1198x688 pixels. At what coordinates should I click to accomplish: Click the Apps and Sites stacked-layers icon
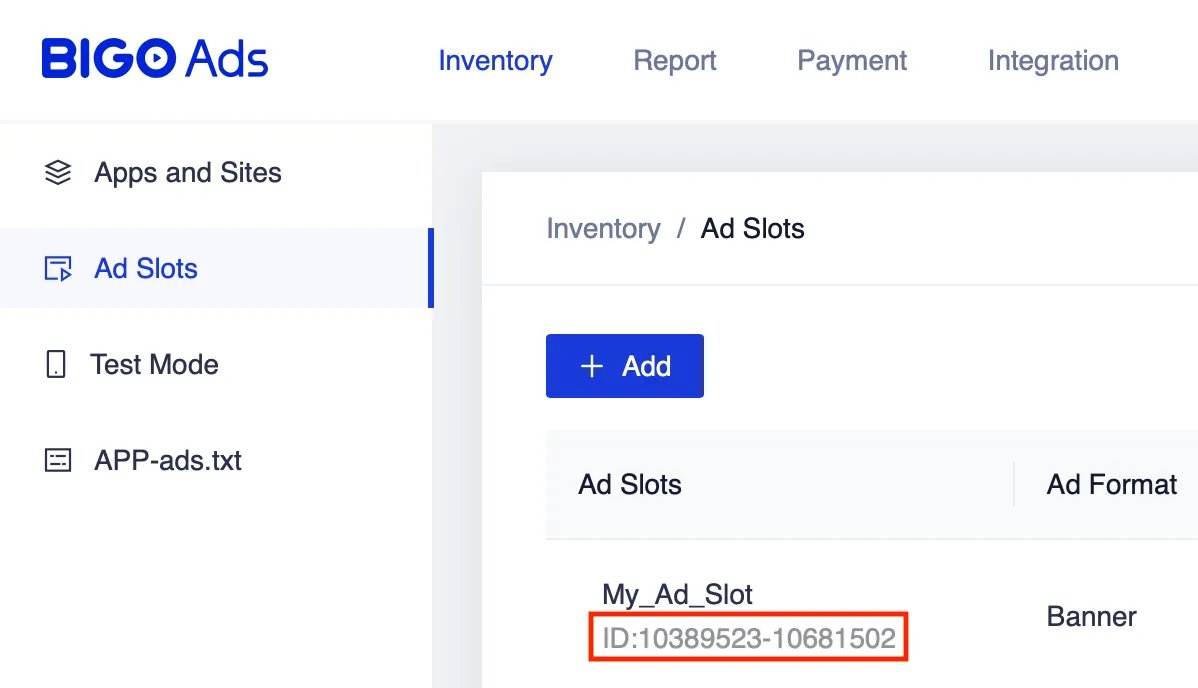(x=58, y=172)
